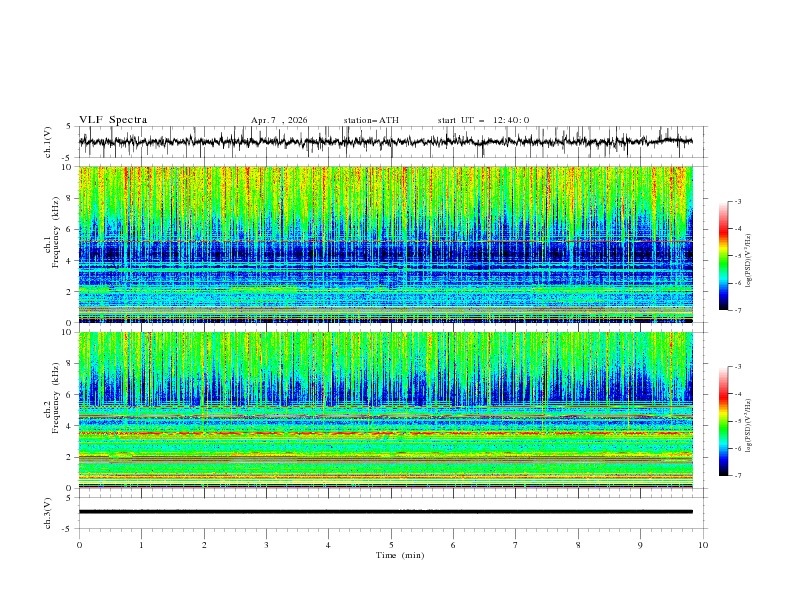Viewport: 792px width, 612px height.
Task: Click the "ch.1(V)" axis label
Action: point(48,142)
